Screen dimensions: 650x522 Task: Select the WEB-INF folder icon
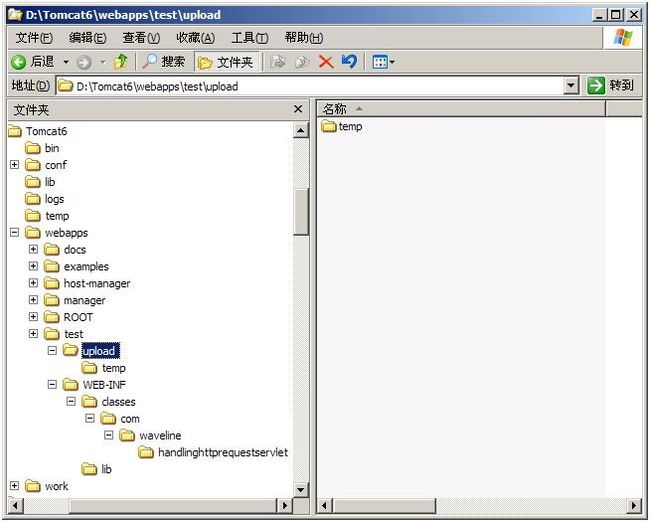(x=70, y=385)
